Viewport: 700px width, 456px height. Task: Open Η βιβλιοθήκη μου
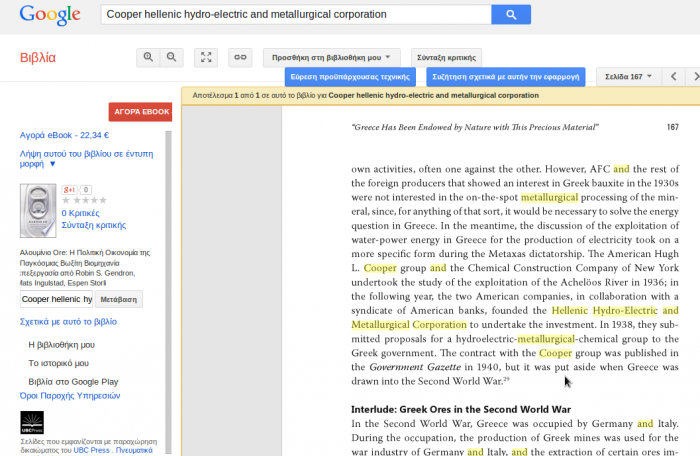(62, 345)
